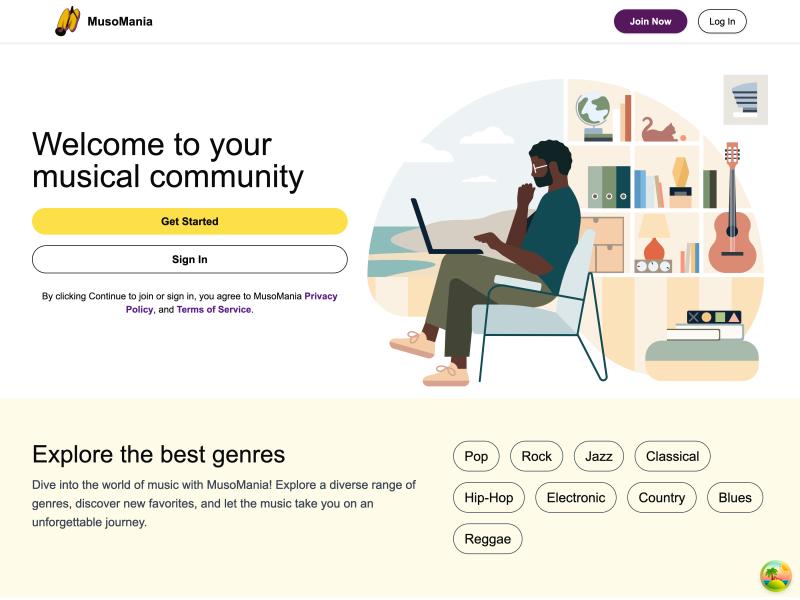Viewport: 800px width, 600px height.
Task: Choose the Classical genre tag
Action: [x=672, y=456]
